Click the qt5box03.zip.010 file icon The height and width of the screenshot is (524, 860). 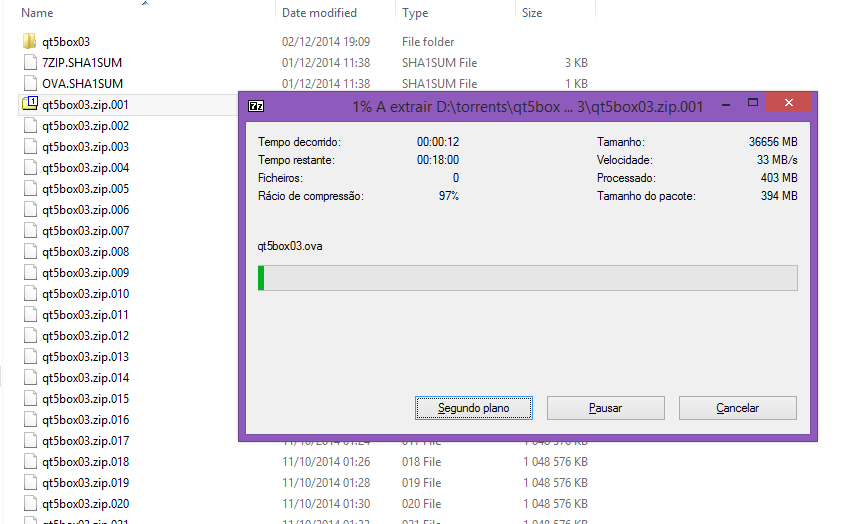[30, 294]
